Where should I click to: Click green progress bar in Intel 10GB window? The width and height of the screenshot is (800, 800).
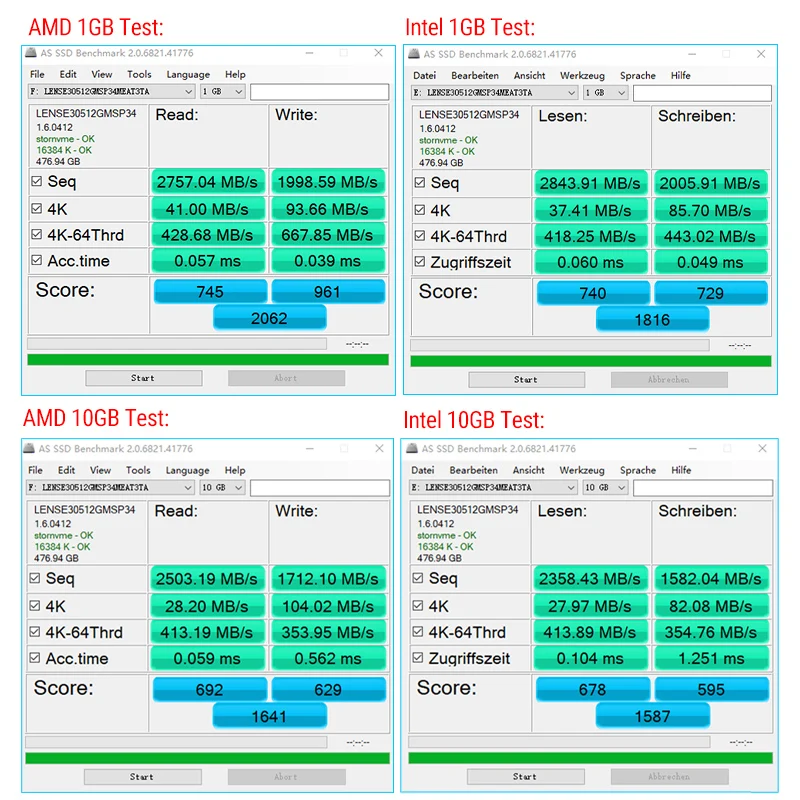coord(590,758)
